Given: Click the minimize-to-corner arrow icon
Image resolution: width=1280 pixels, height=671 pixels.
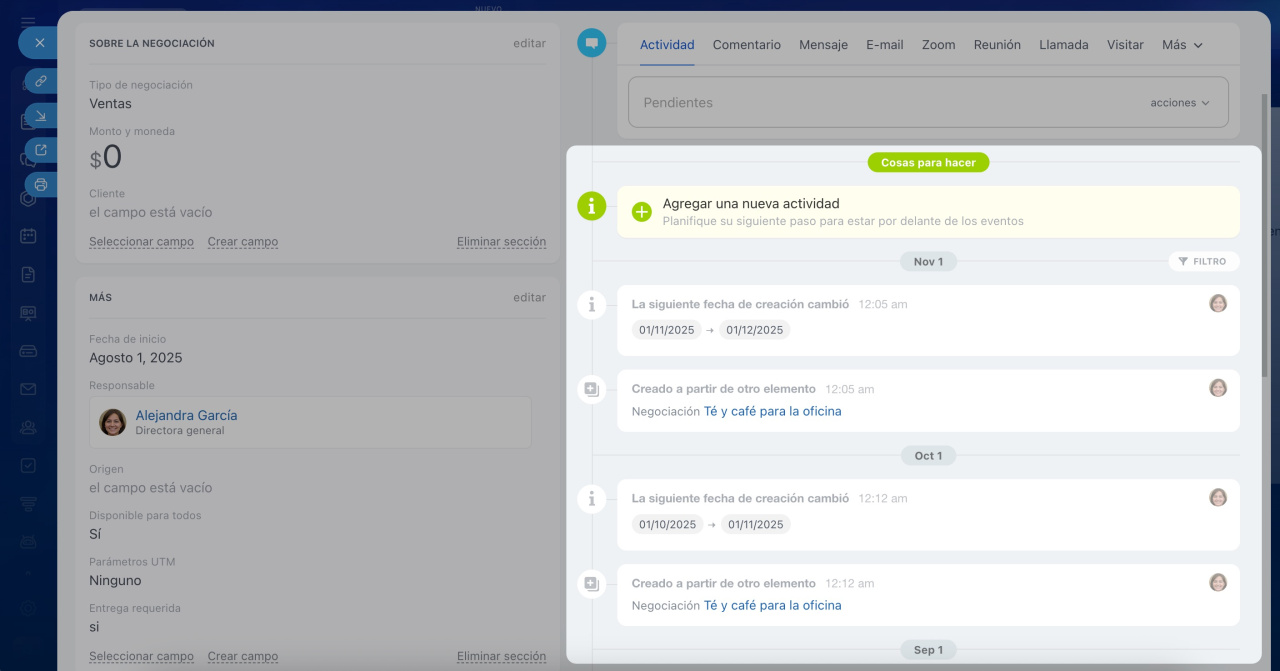Looking at the screenshot, I should pos(41,116).
